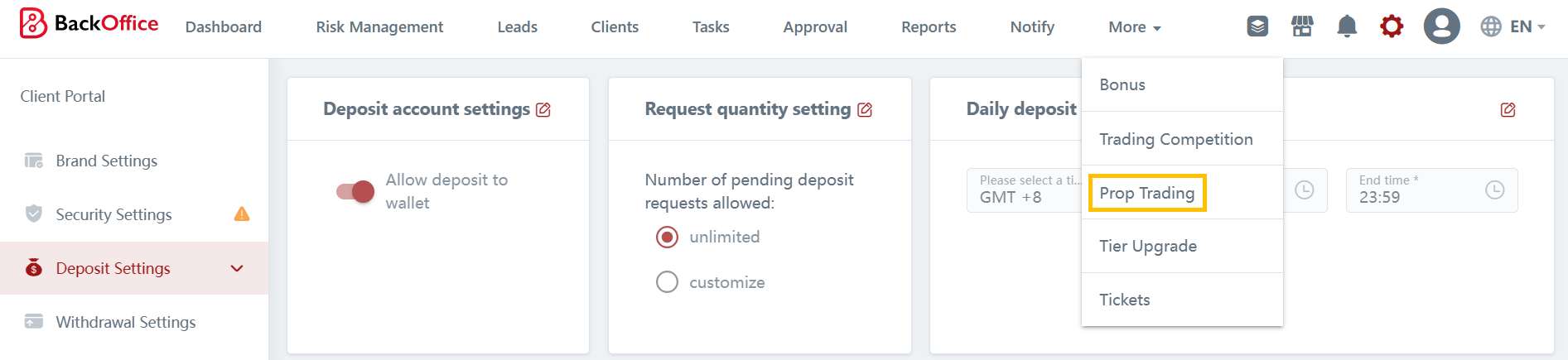This screenshot has width=1568, height=360.
Task: Select the customize radio option
Action: tap(667, 282)
